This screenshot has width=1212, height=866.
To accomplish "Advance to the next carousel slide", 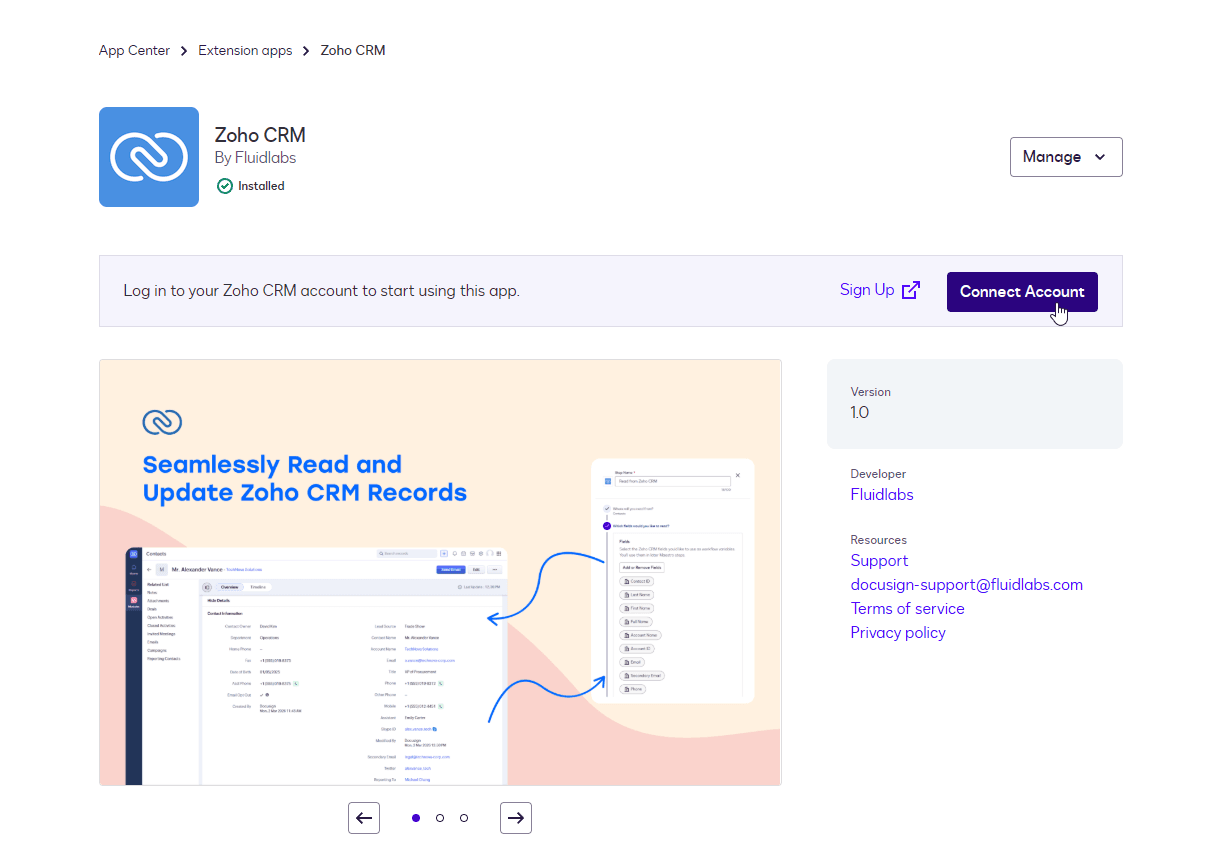I will point(516,818).
